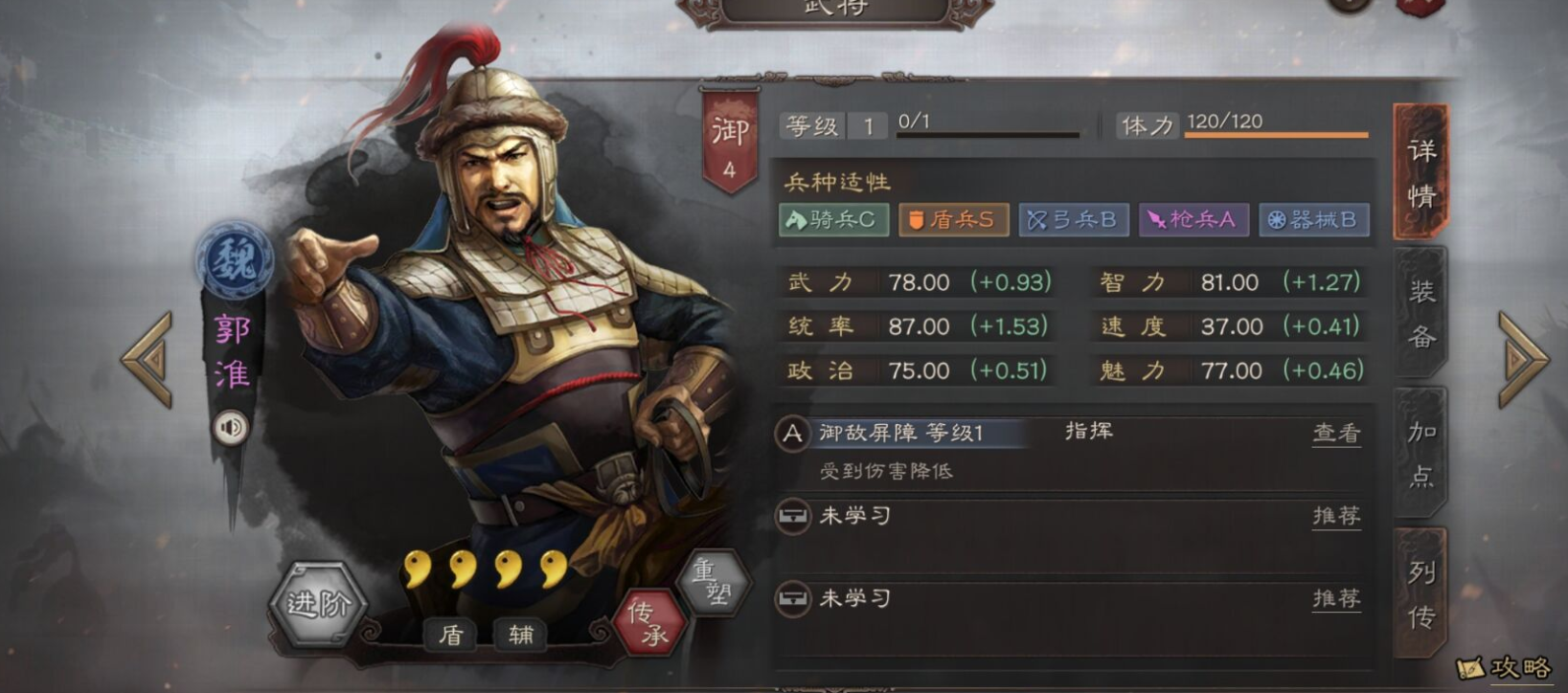Select the 骑兵C troop aptitude badge

(833, 220)
